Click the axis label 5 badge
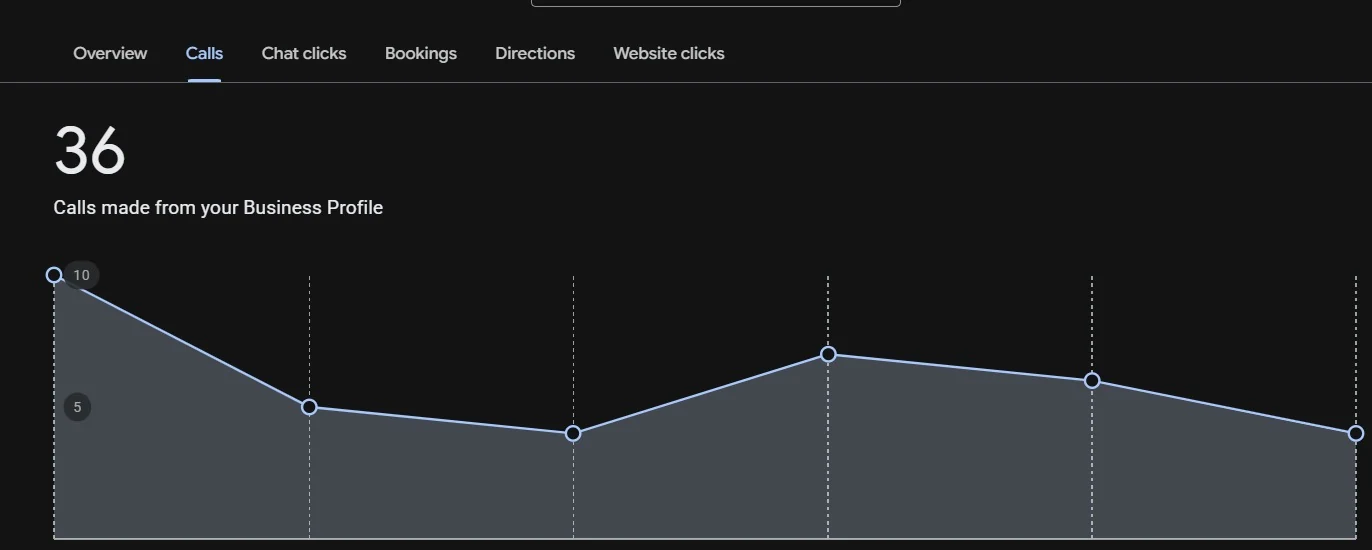 (x=77, y=407)
